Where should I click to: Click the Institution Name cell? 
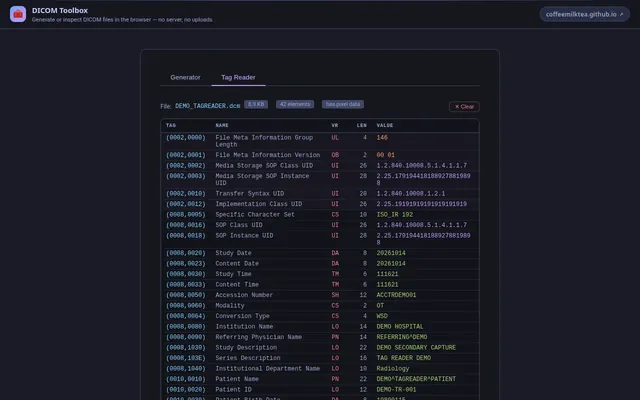(x=244, y=327)
